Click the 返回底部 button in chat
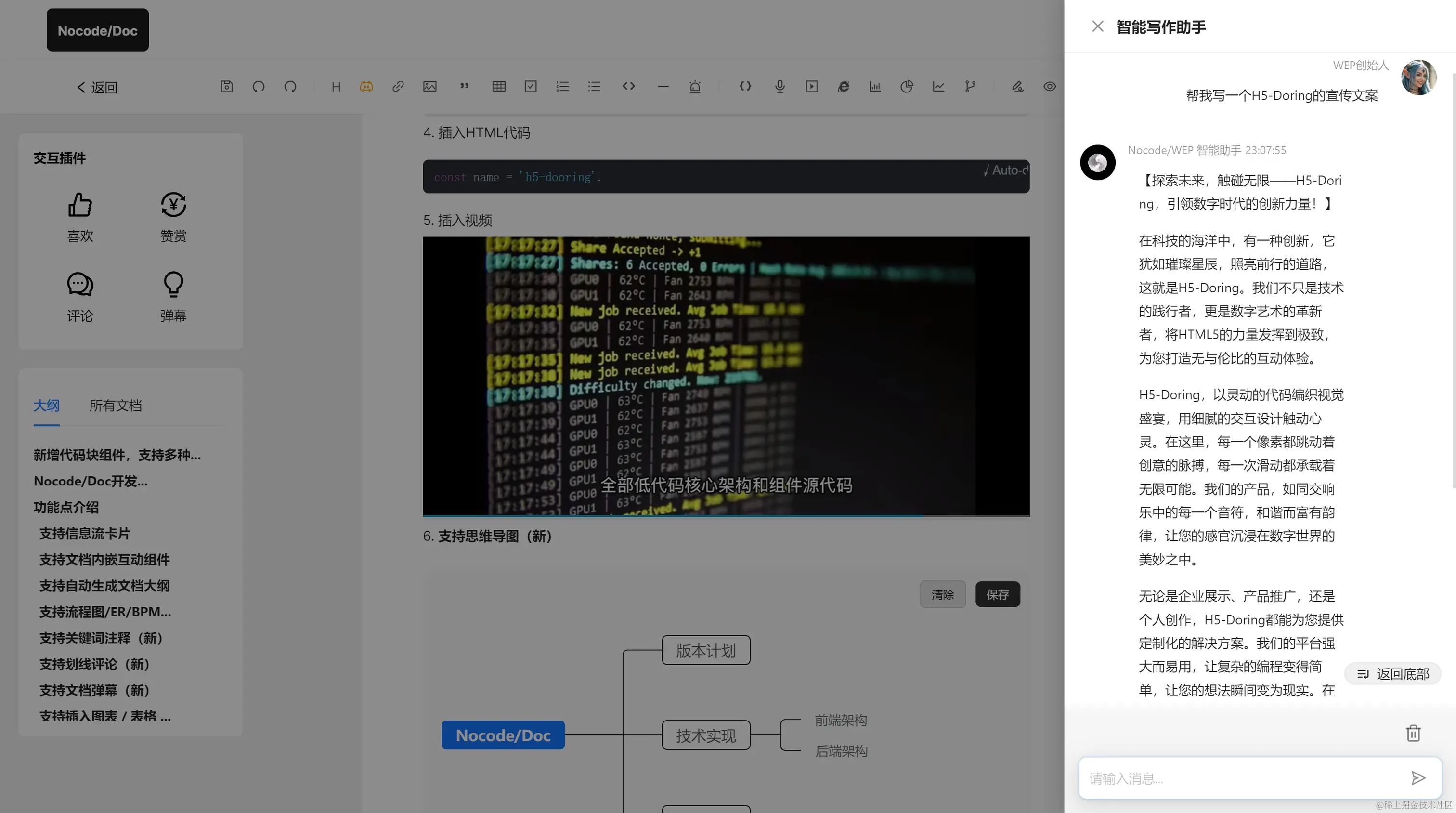The width and height of the screenshot is (1456, 813). click(1393, 674)
